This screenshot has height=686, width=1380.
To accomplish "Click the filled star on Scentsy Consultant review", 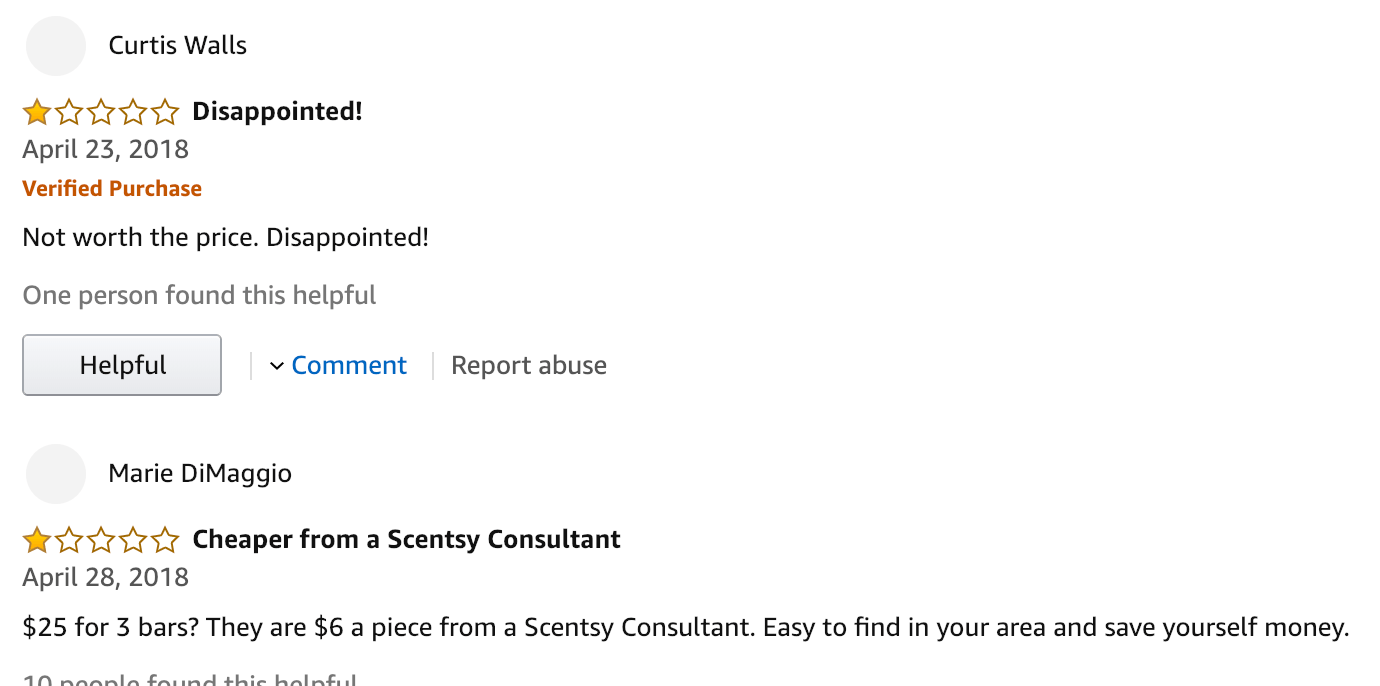I will pos(37,540).
